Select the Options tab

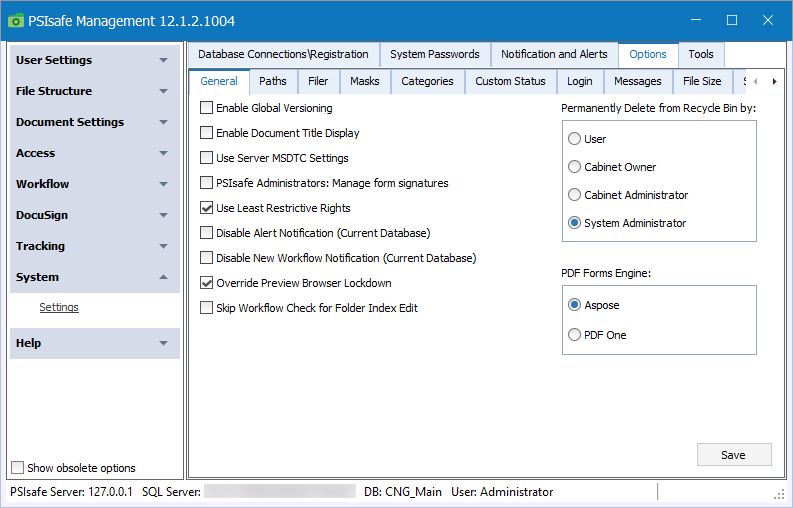pos(648,54)
